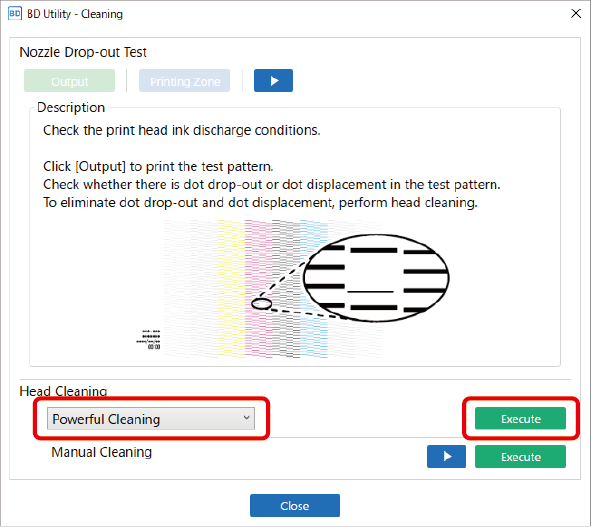Click the Manual Cleaning label
This screenshot has height=527, width=591.
point(101,452)
